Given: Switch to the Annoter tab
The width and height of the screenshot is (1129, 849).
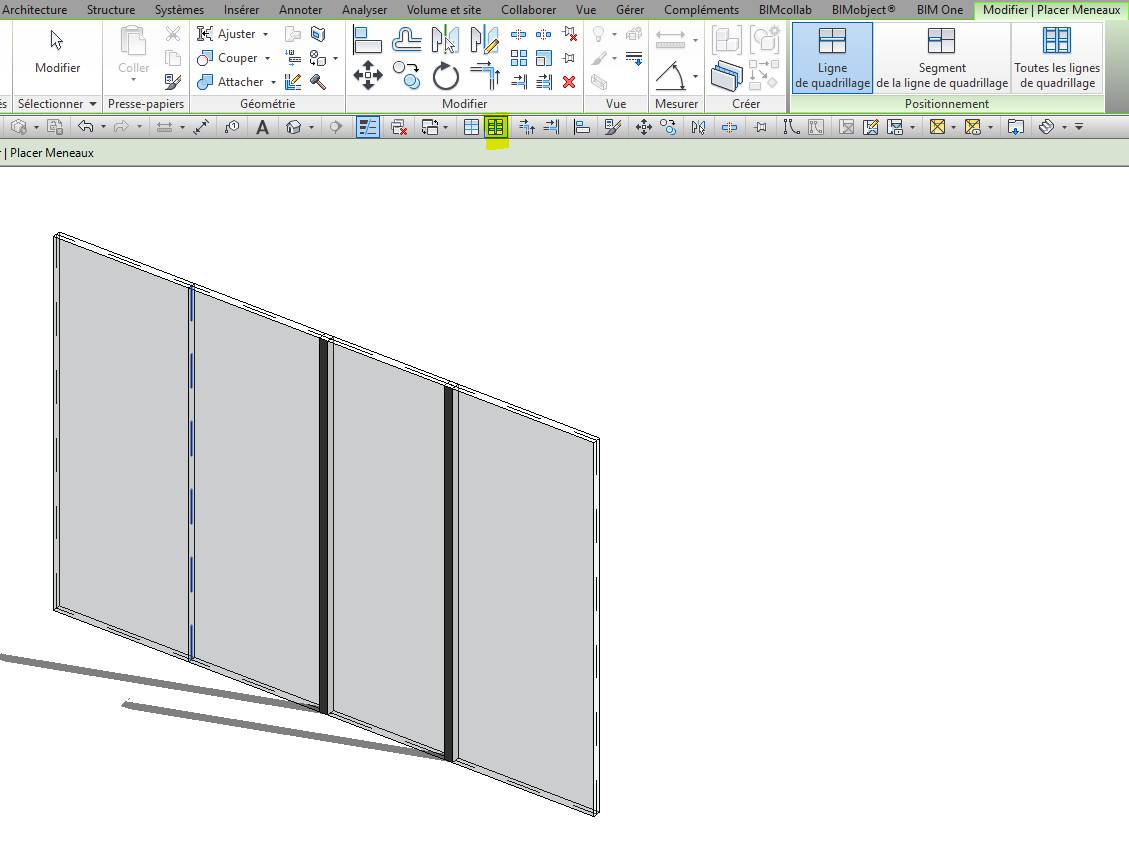Looking at the screenshot, I should point(300,10).
